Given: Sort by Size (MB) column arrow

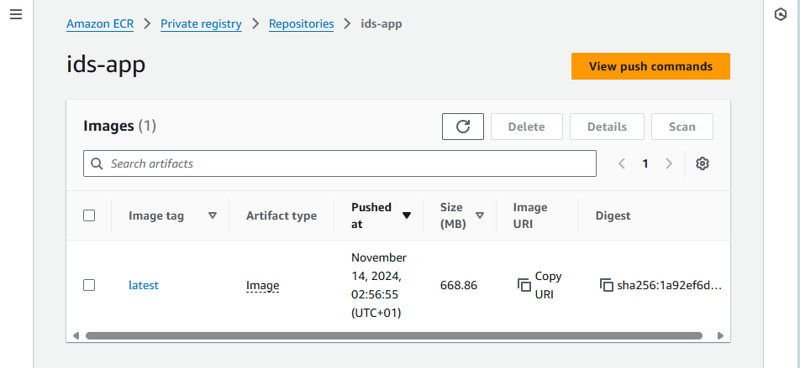Looking at the screenshot, I should 480,215.
